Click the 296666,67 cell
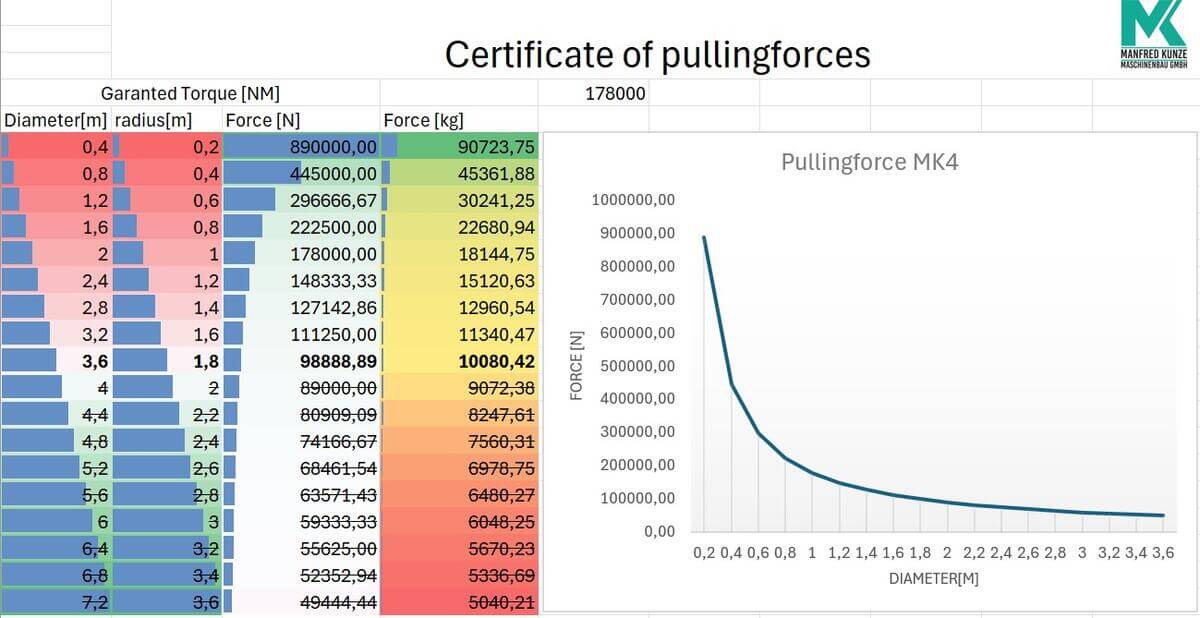 [301, 200]
